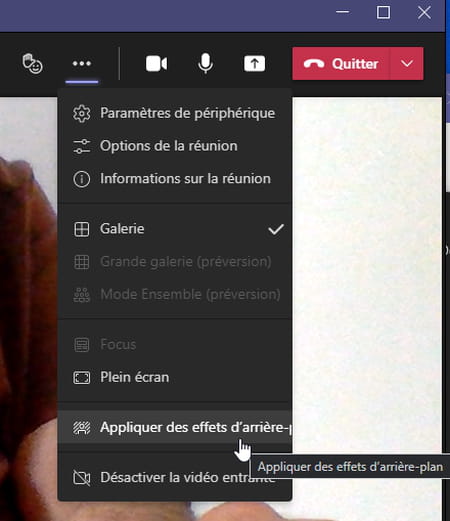Click the Mode Ensemble people icon

82,295
